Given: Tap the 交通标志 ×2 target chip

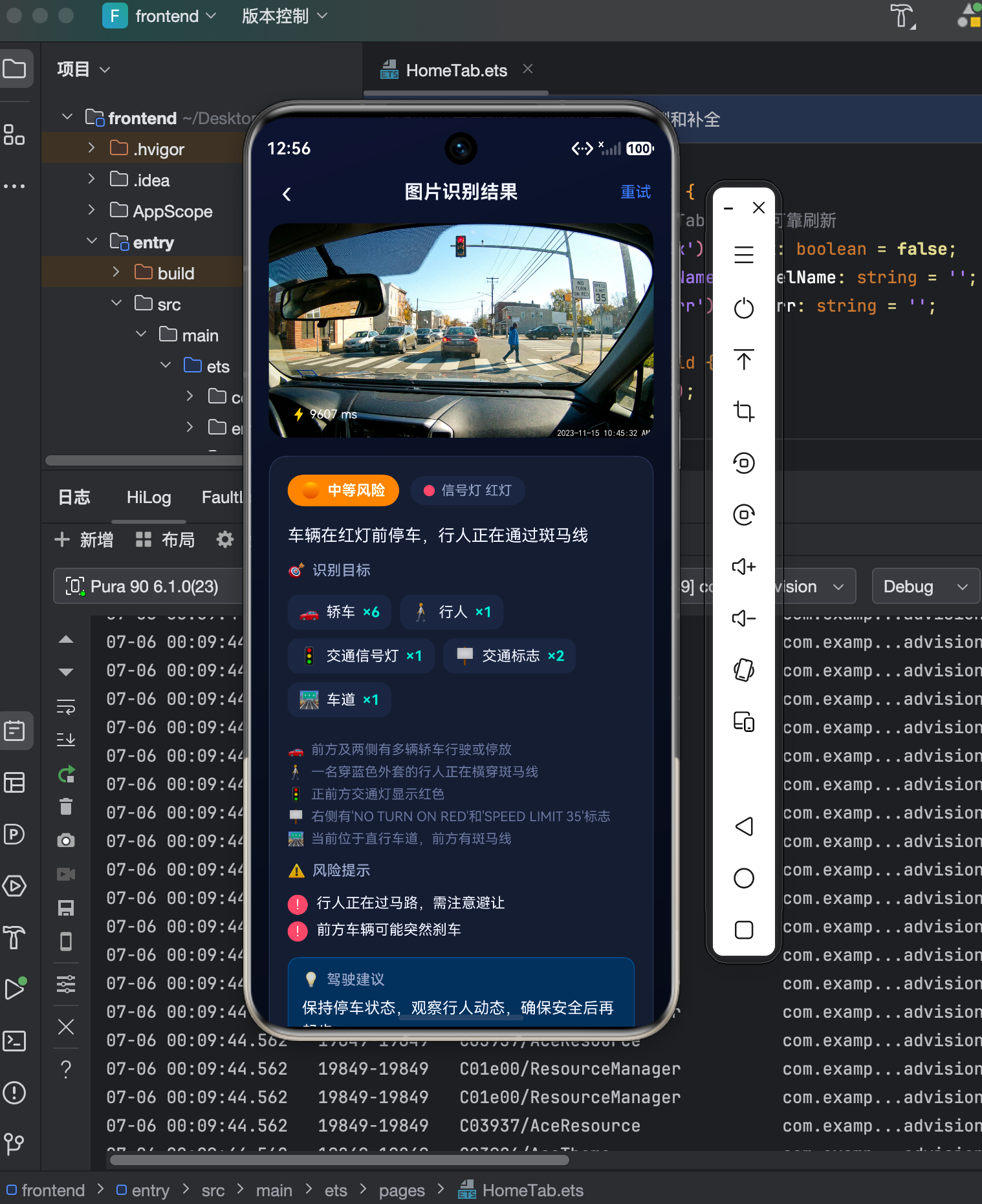Looking at the screenshot, I should (510, 656).
